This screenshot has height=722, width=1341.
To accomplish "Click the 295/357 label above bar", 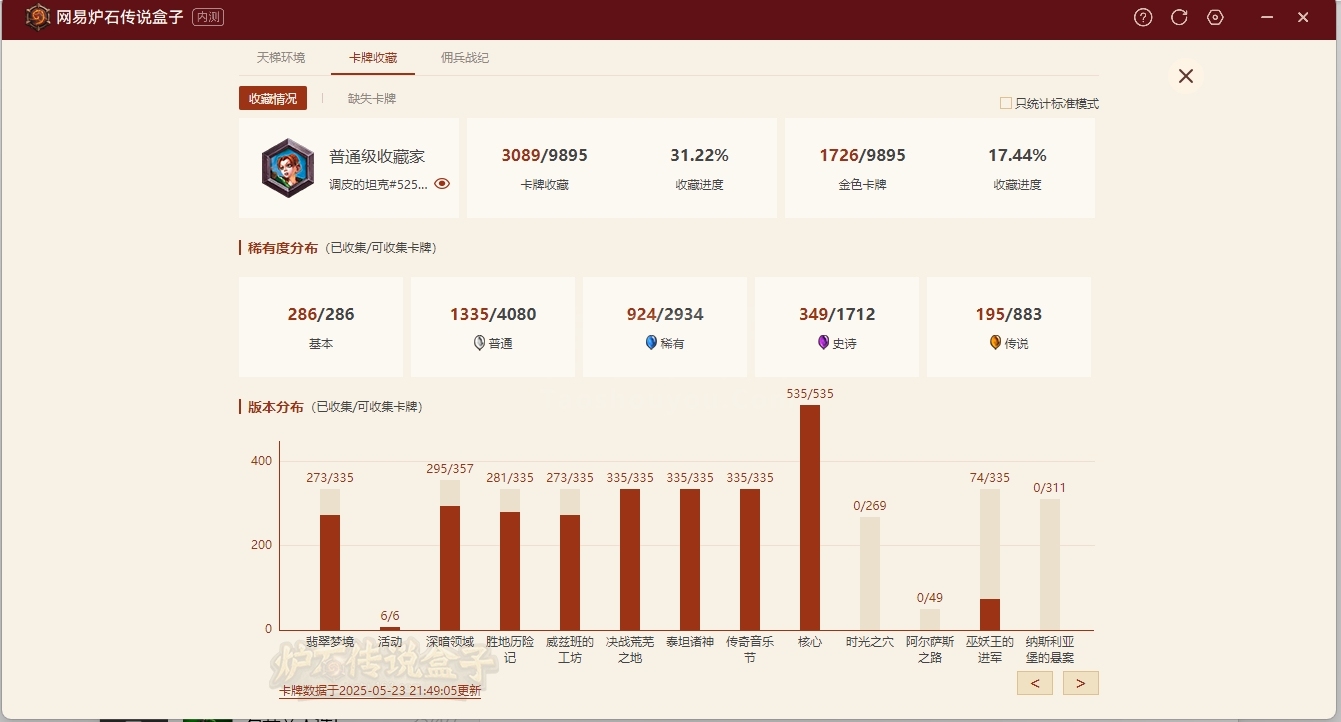I will point(450,469).
